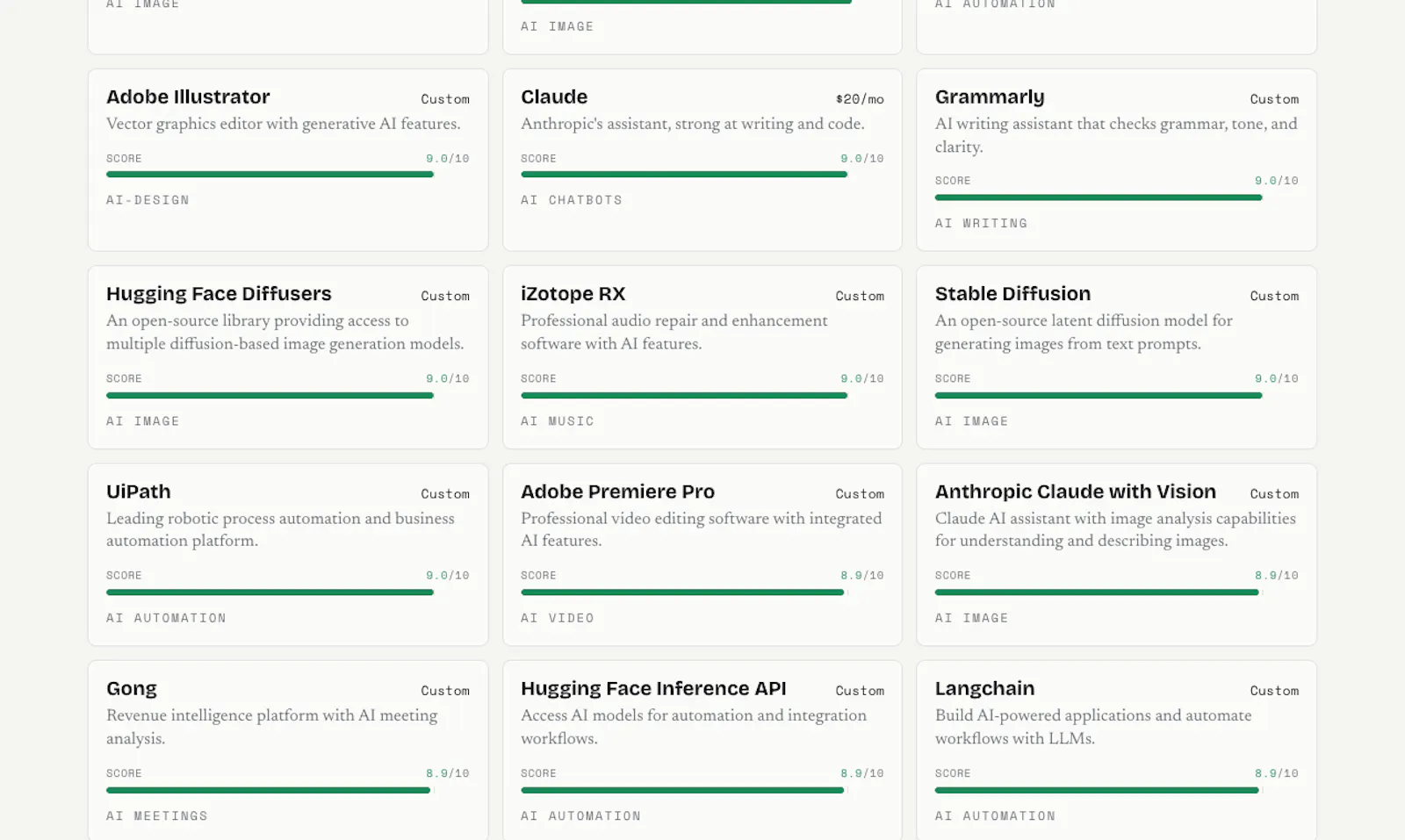Click the Grammarly score bar
The width and height of the screenshot is (1405, 840).
coord(1117,197)
